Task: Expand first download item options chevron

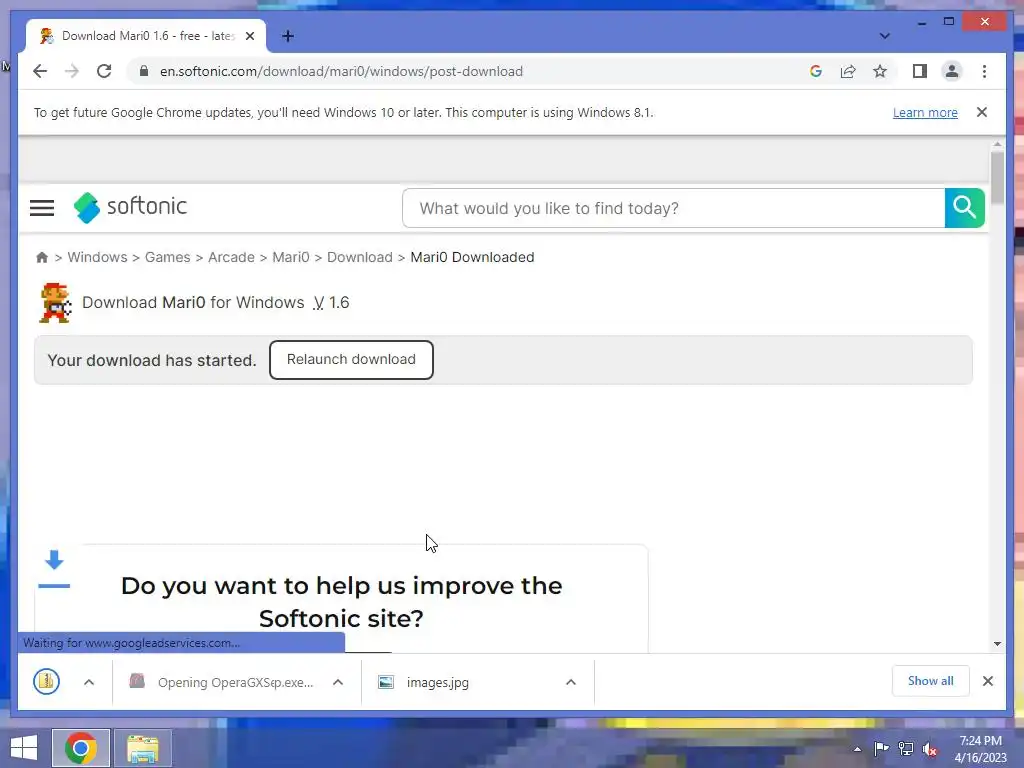Action: click(89, 682)
